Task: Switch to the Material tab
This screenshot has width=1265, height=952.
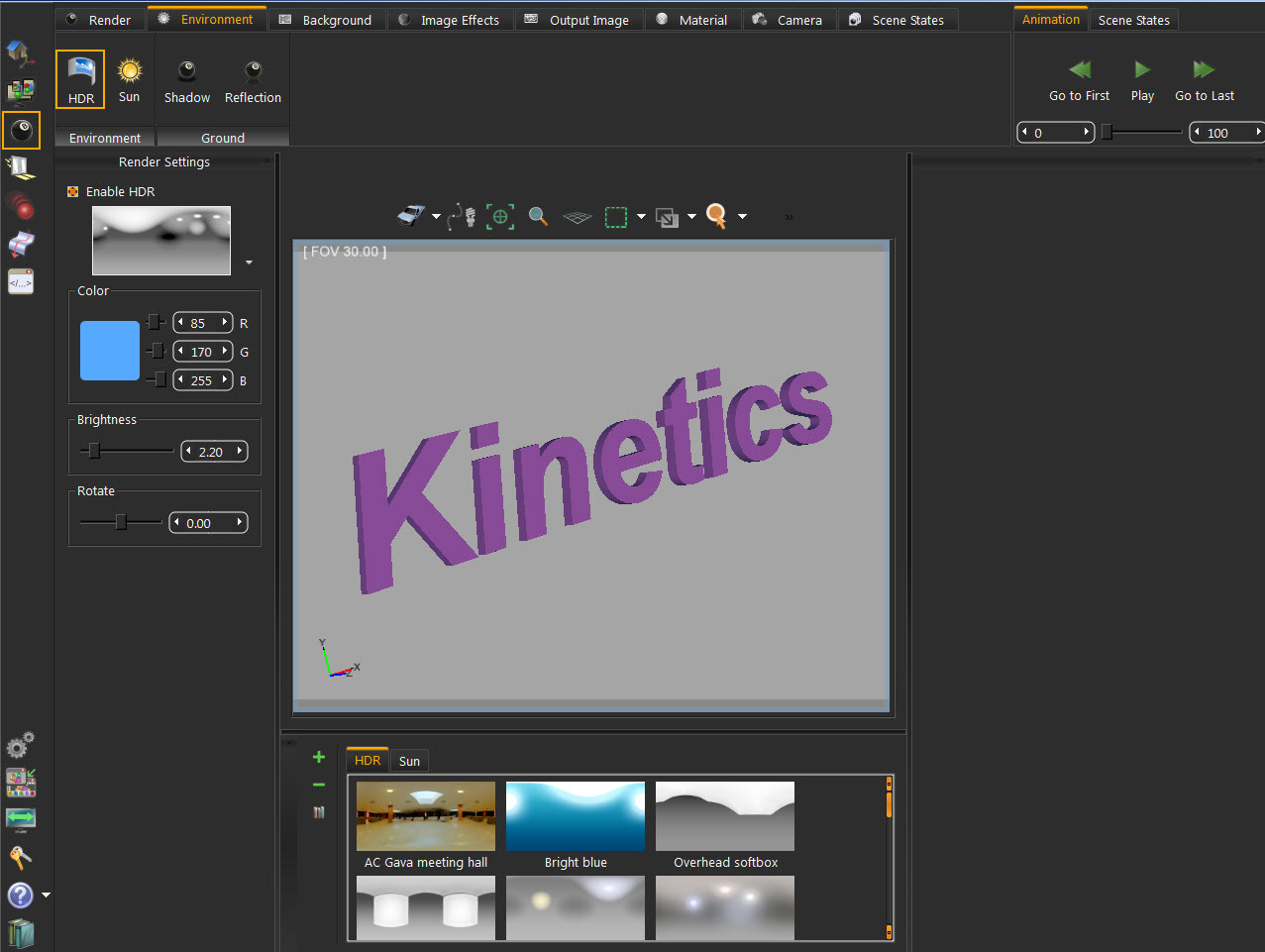Action: 692,20
